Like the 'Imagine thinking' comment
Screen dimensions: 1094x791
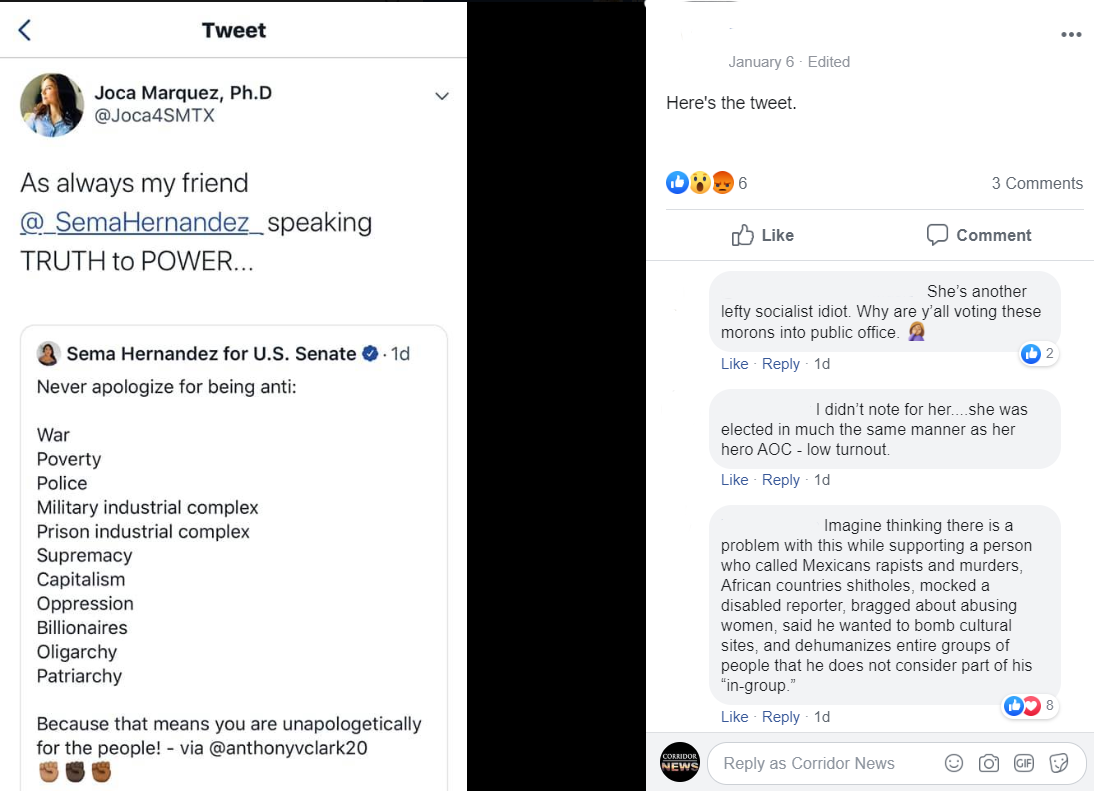(x=734, y=717)
